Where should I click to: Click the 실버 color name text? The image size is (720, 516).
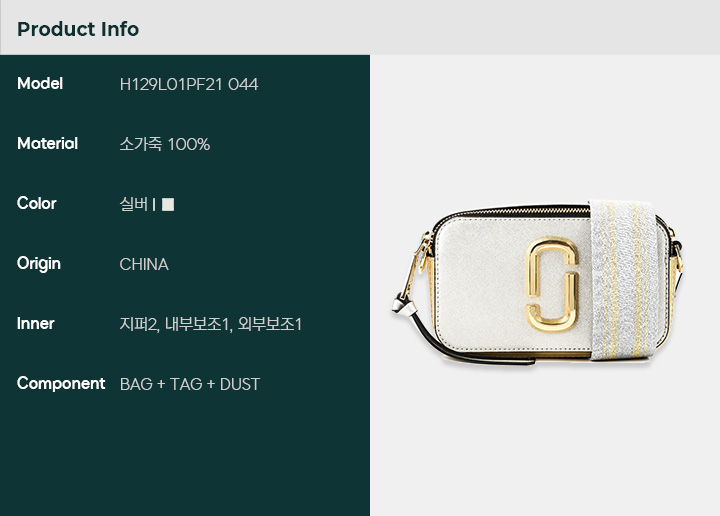click(x=134, y=204)
